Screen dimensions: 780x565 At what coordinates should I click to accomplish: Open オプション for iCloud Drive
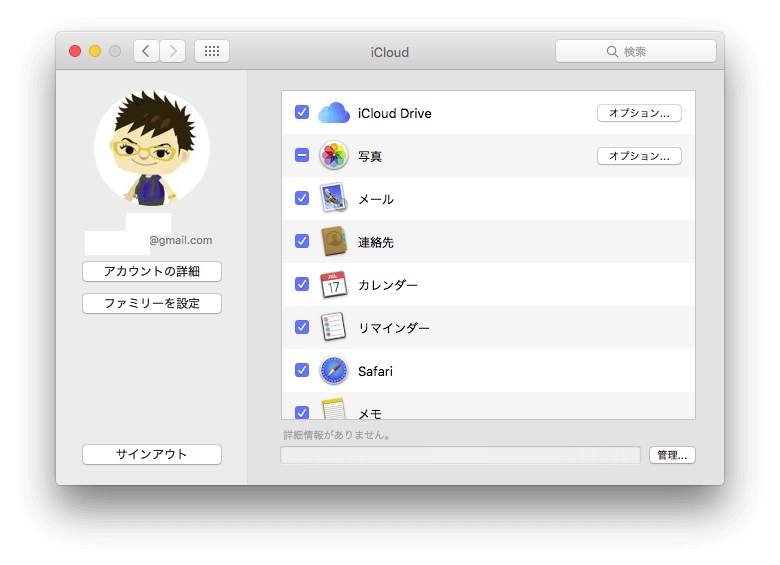(x=639, y=113)
